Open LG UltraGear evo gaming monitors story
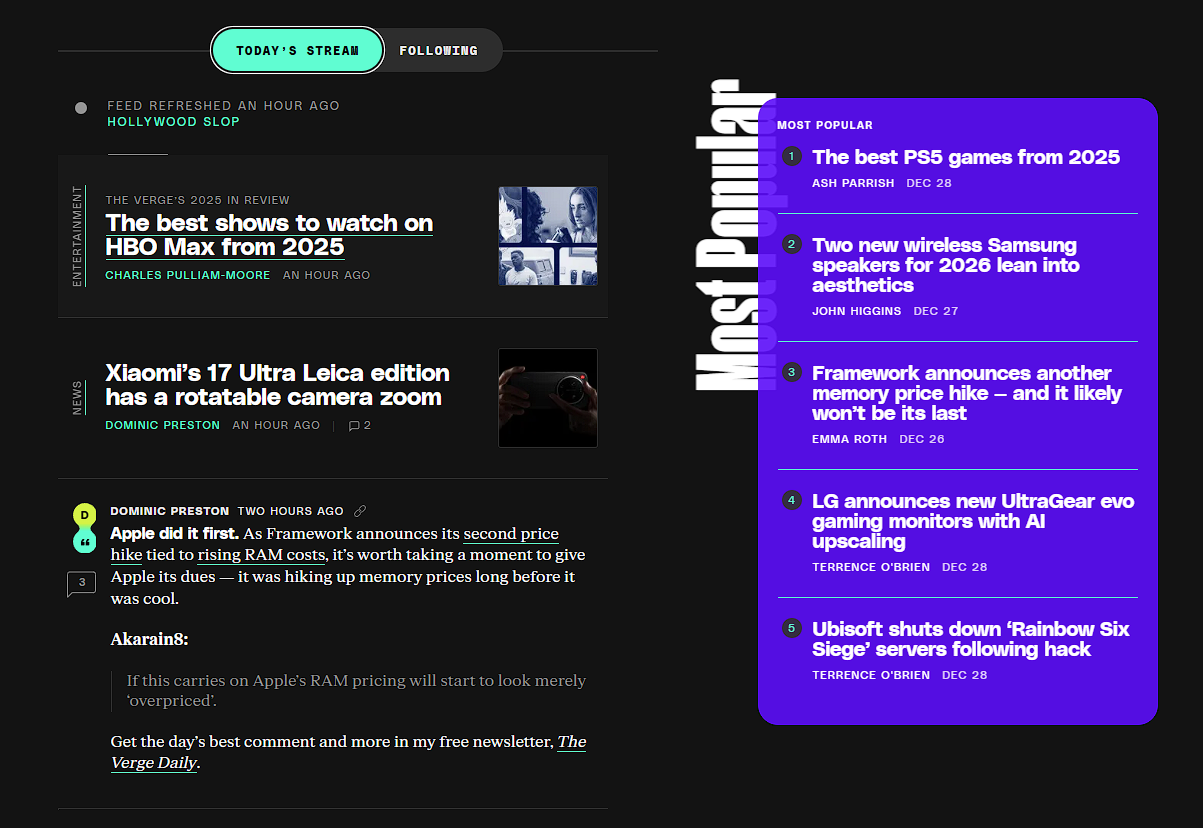The width and height of the screenshot is (1203, 828). pos(972,521)
